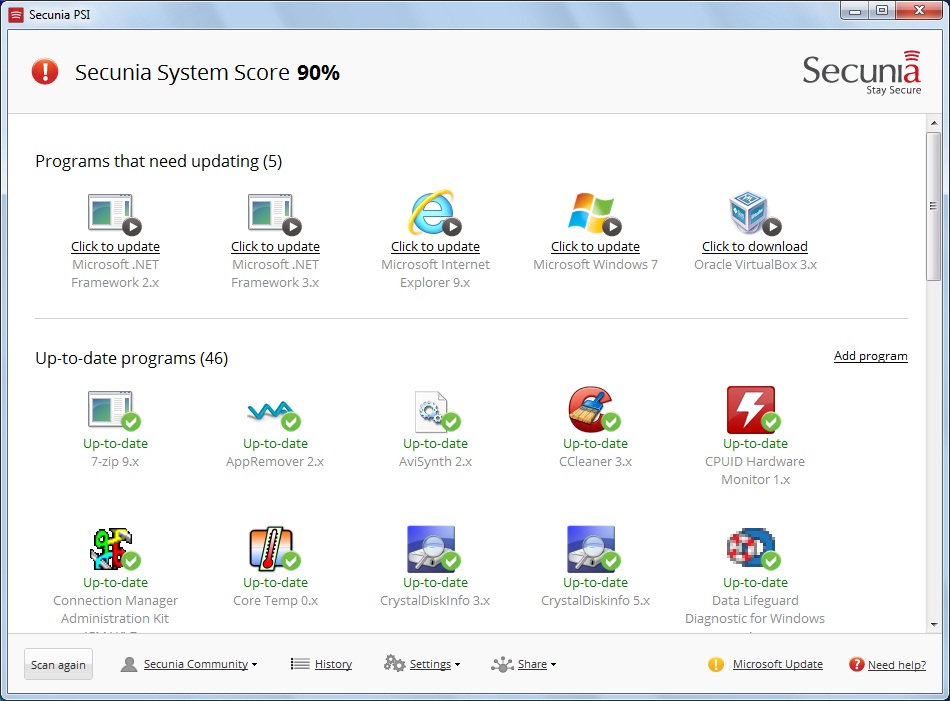950x701 pixels.
Task: Open the Need help? link
Action: 897,665
